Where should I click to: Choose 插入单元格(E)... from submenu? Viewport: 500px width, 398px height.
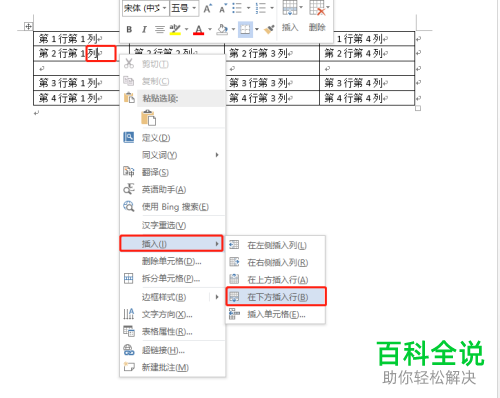pyautogui.click(x=276, y=314)
